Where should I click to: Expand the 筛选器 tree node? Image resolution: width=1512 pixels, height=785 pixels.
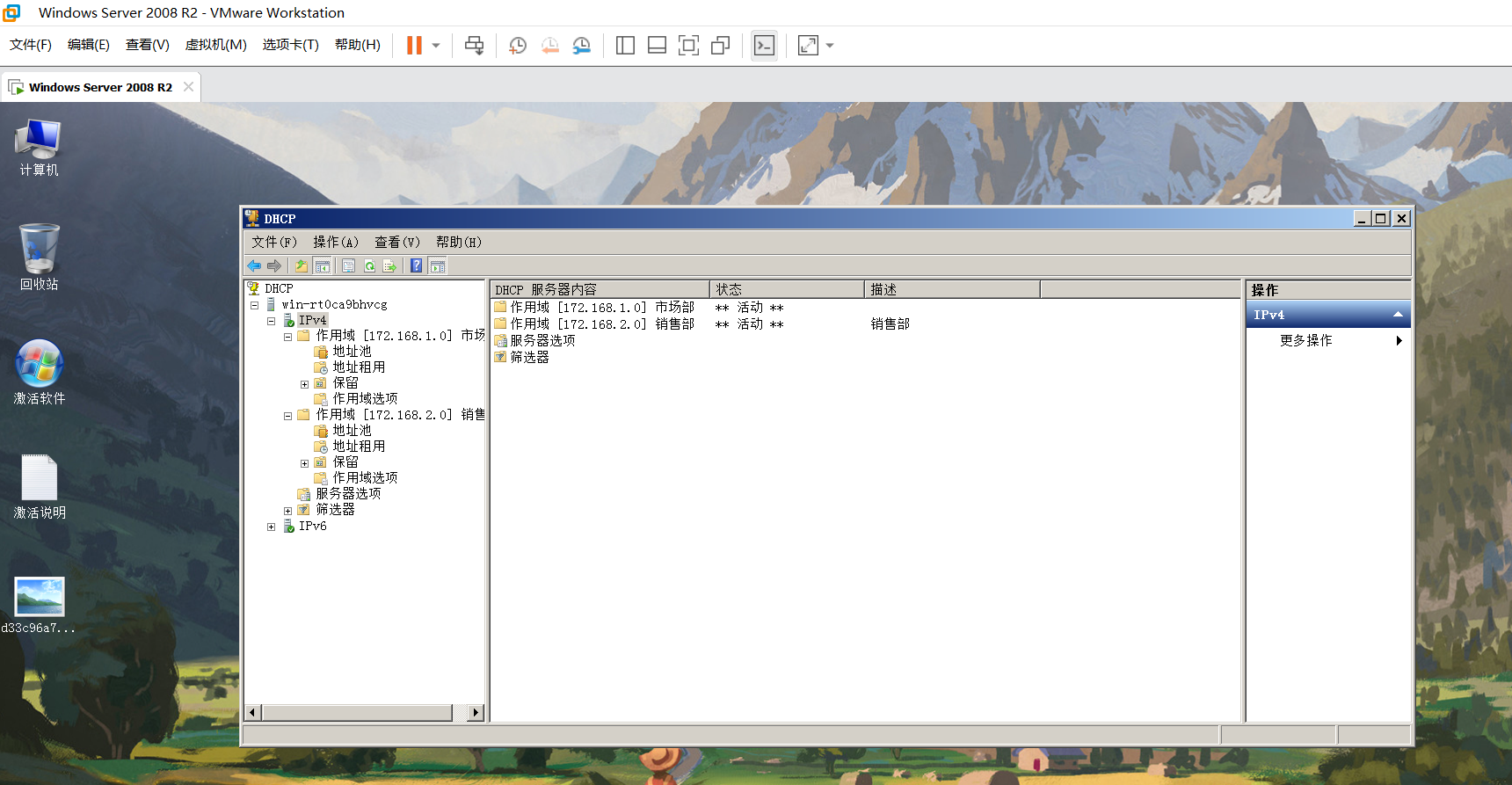pyautogui.click(x=287, y=511)
